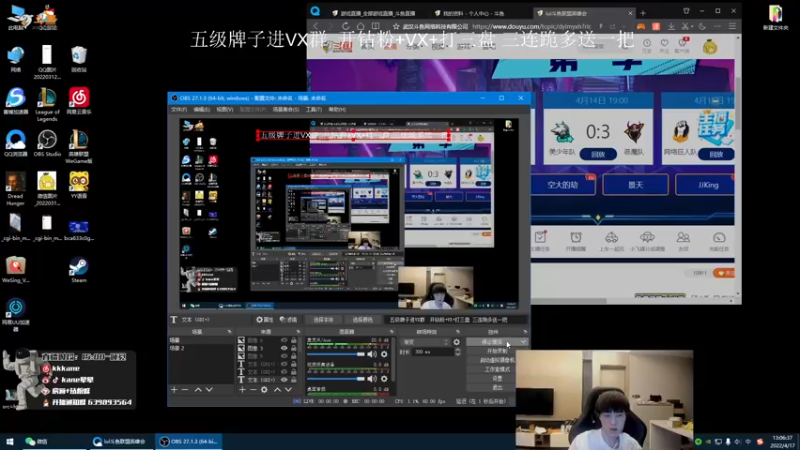
Task: Open mic/Aux audio settings gear
Action: [x=384, y=354]
